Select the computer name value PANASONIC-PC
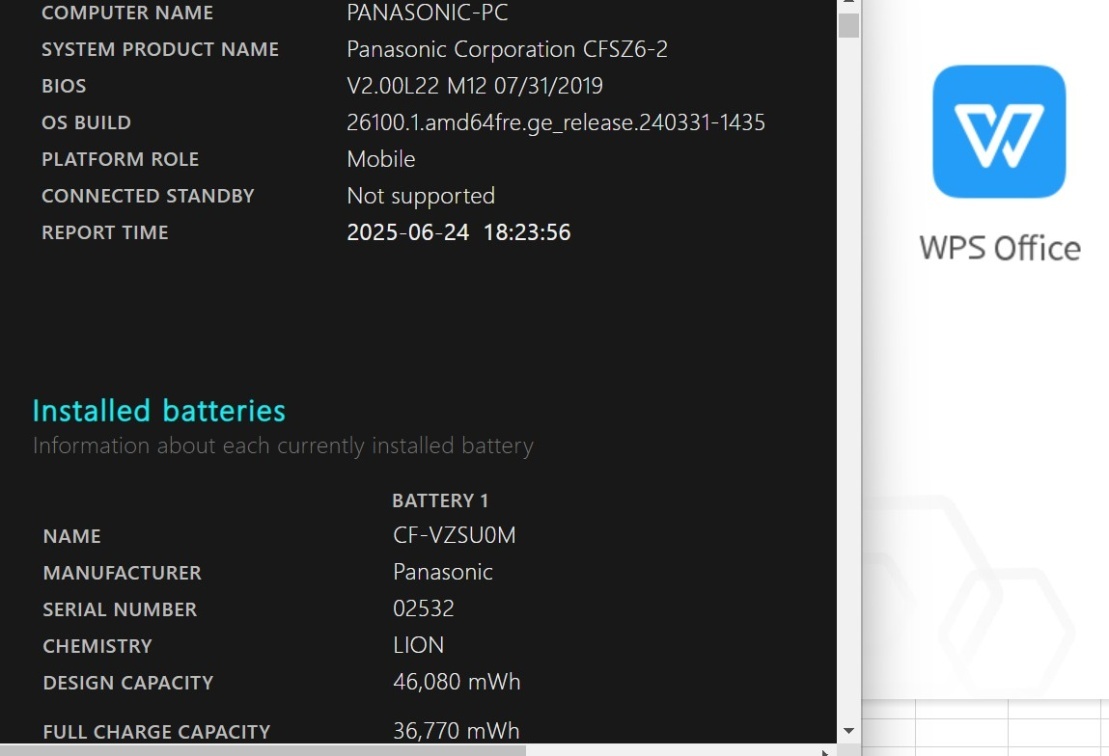This screenshot has height=756, width=1109. (427, 12)
